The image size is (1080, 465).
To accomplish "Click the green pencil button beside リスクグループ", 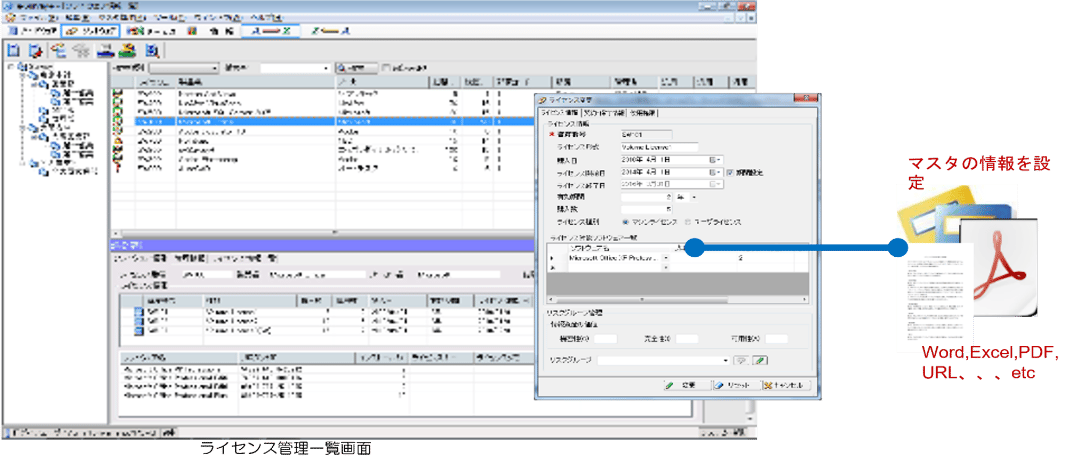I will (x=760, y=360).
